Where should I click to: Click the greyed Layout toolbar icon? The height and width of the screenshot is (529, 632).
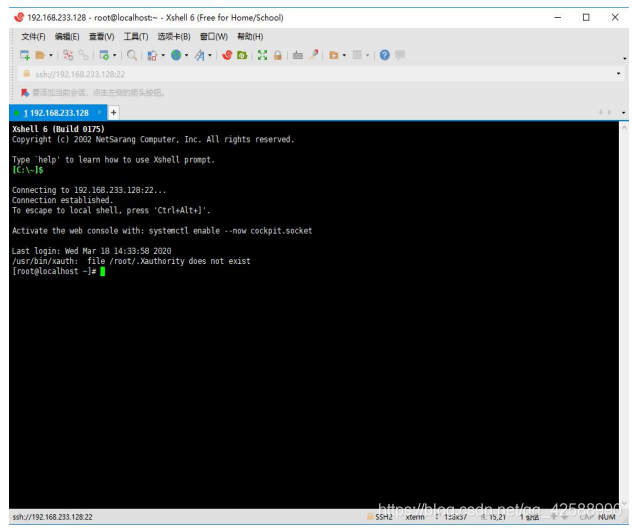pos(357,55)
